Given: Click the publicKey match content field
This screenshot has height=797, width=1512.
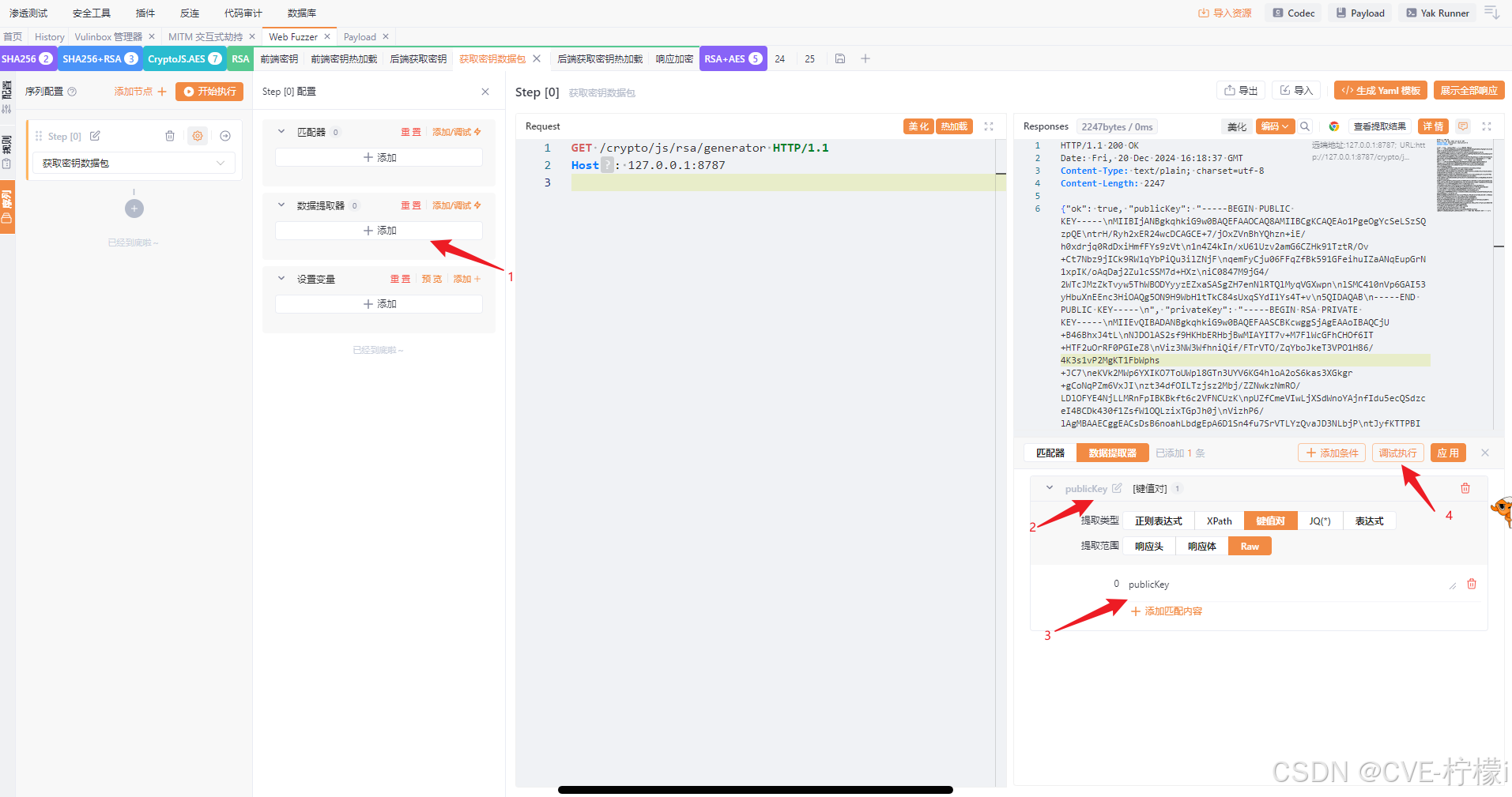Looking at the screenshot, I should pyautogui.click(x=1288, y=585).
